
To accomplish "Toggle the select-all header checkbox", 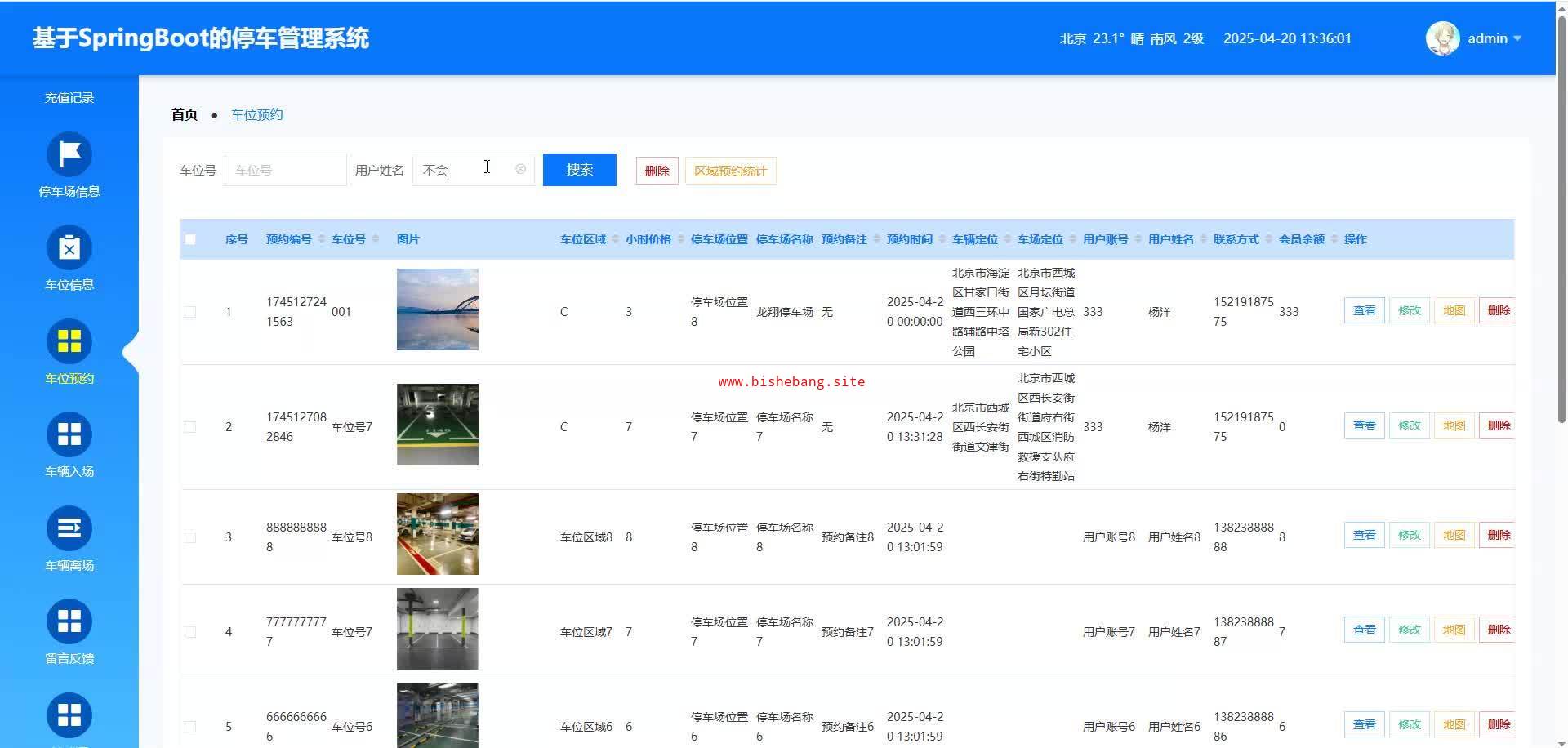I will point(190,239).
